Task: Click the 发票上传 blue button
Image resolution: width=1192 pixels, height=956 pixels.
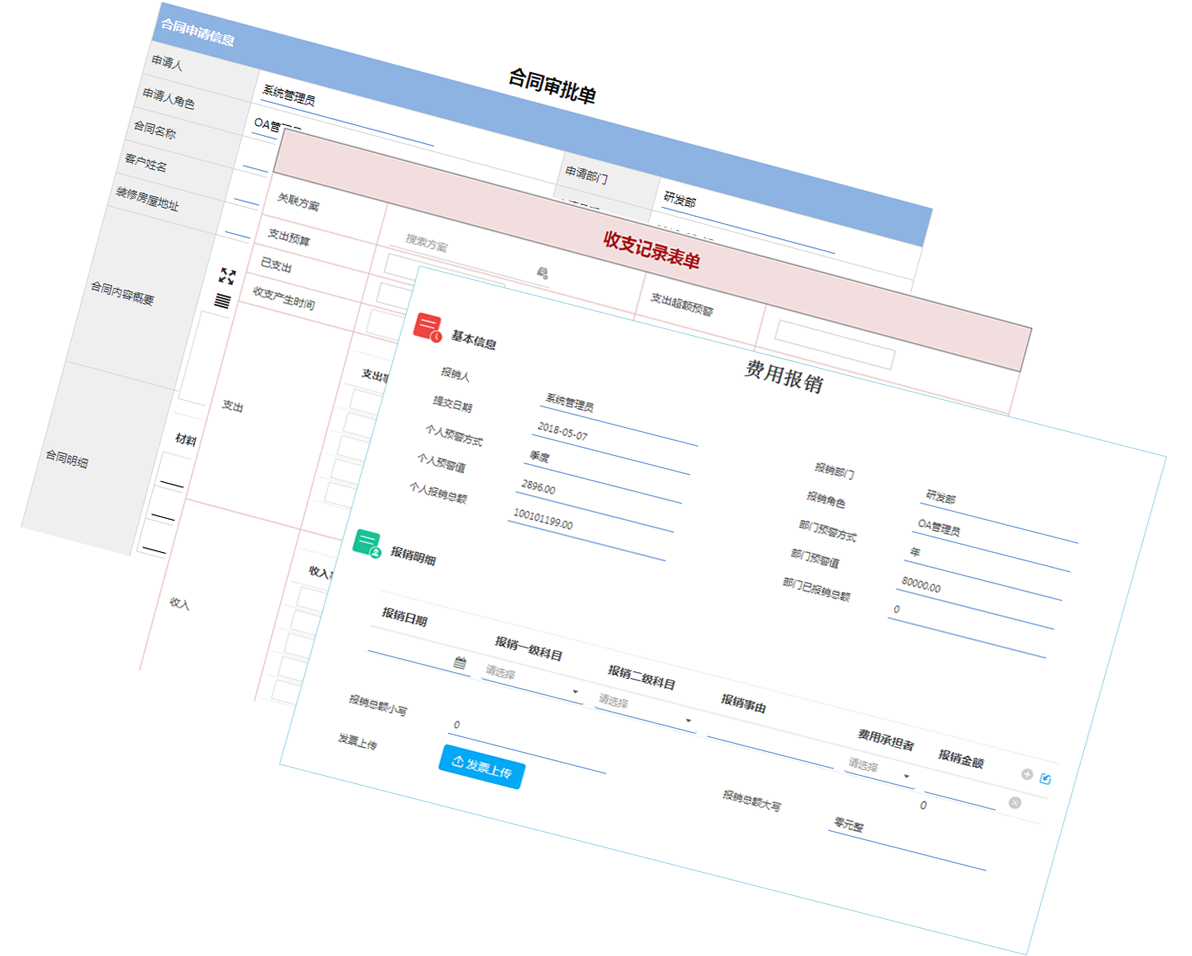Action: (482, 768)
